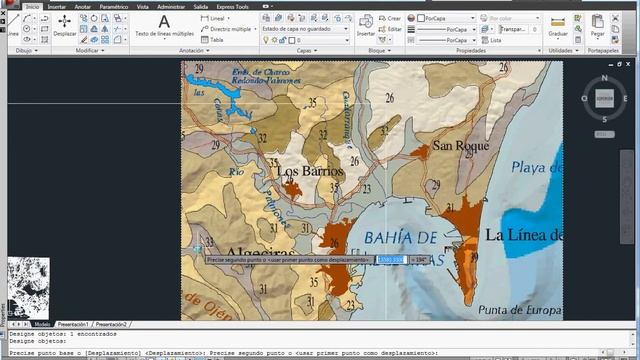Open the Directriz múltiple dropdown arrow
The width and height of the screenshot is (640, 360).
pos(255,29)
